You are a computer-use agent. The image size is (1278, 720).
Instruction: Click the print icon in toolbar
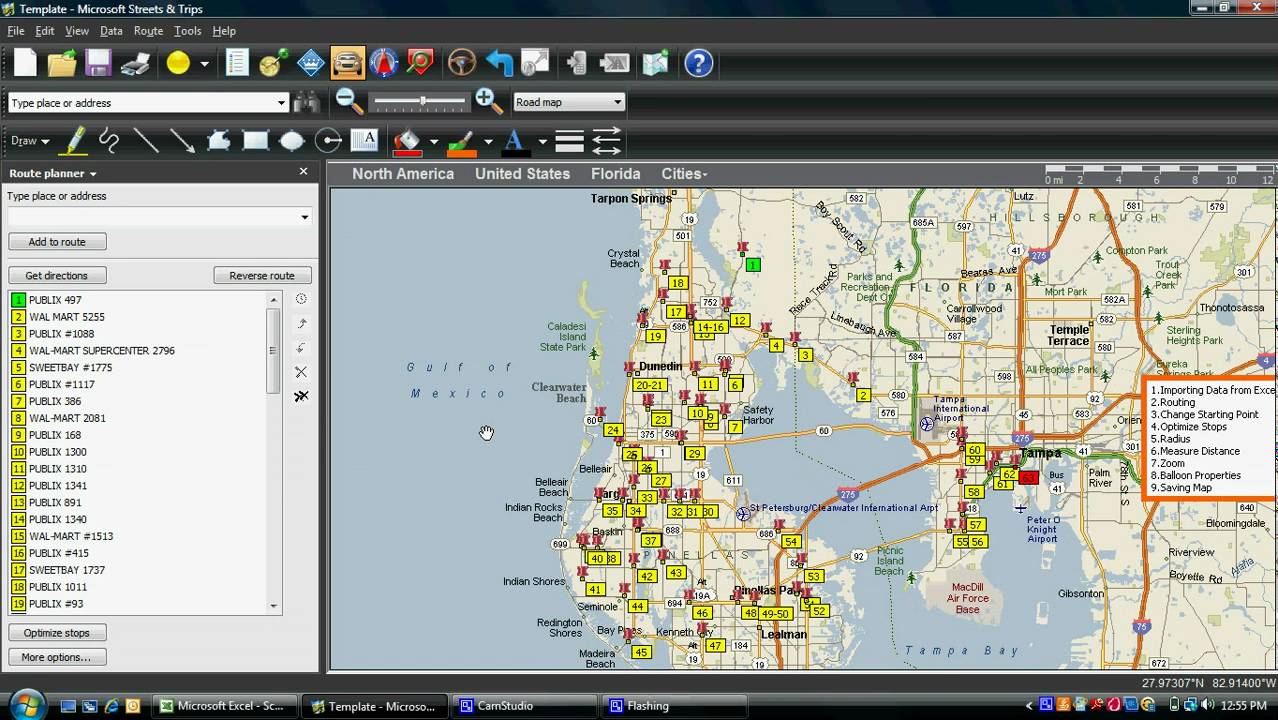[135, 64]
